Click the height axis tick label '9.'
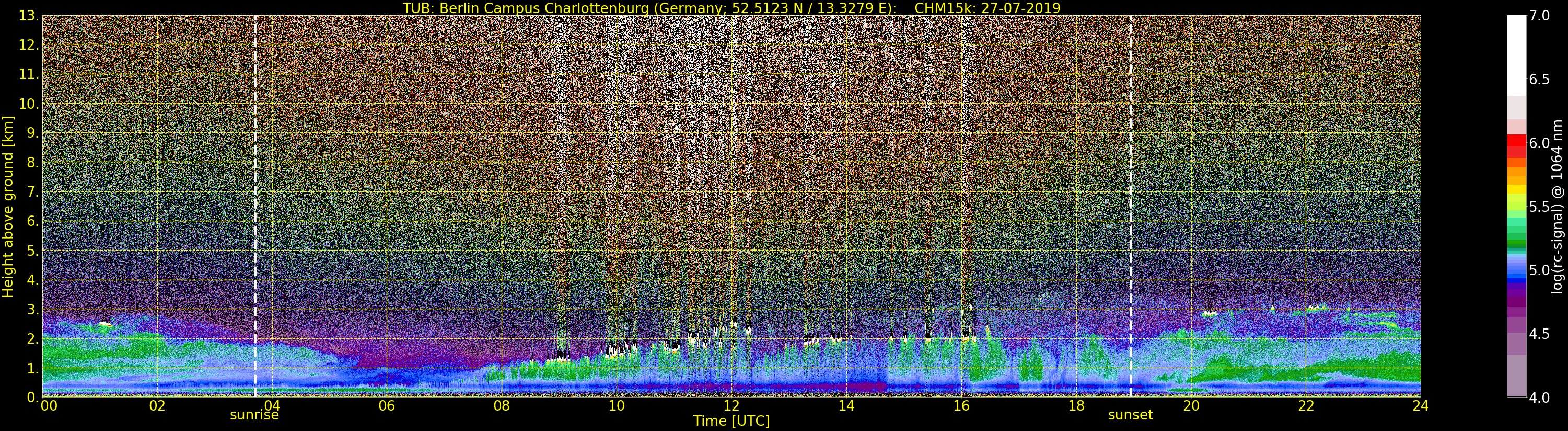The image size is (1568, 431). pos(32,133)
